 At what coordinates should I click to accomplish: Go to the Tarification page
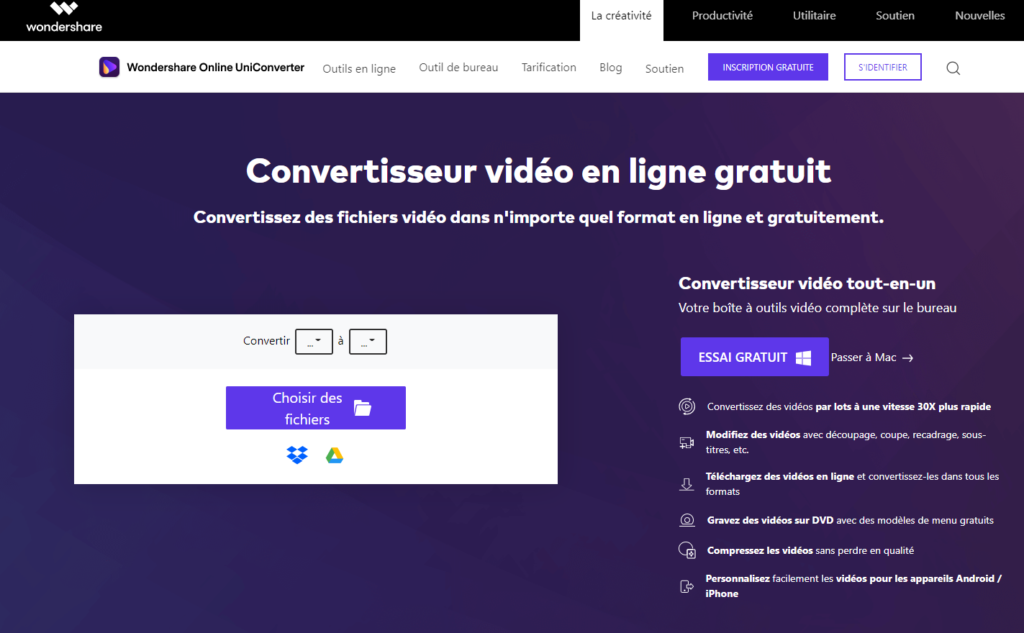click(549, 67)
